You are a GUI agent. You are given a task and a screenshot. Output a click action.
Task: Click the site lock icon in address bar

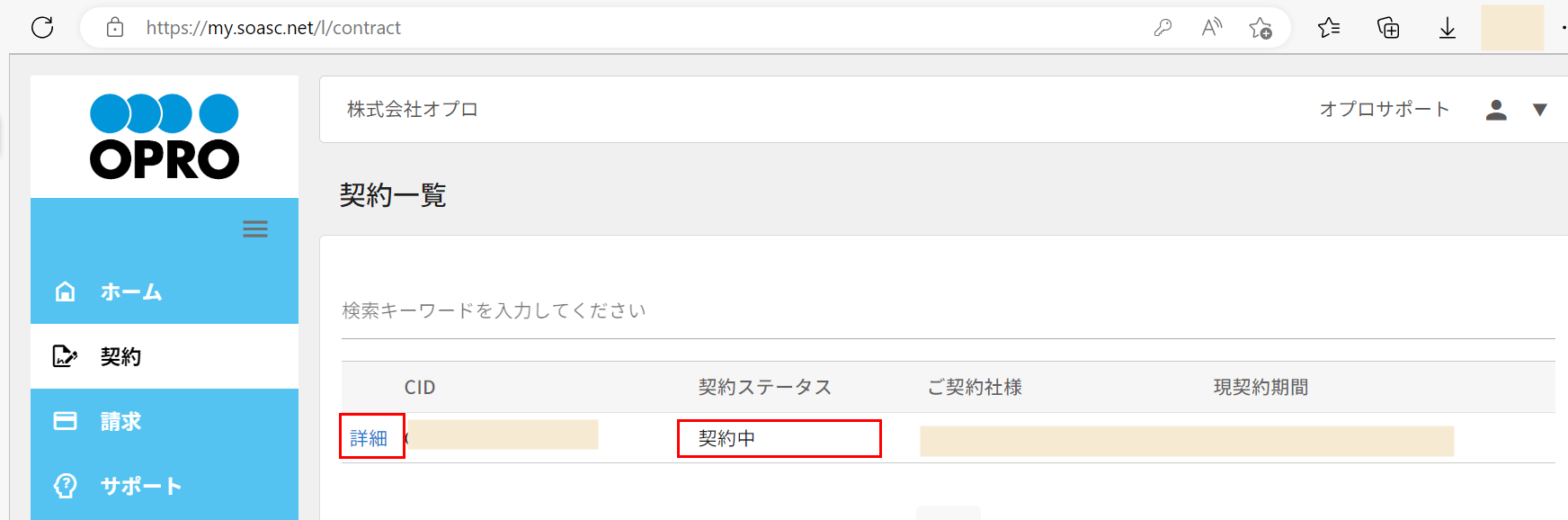click(x=115, y=28)
